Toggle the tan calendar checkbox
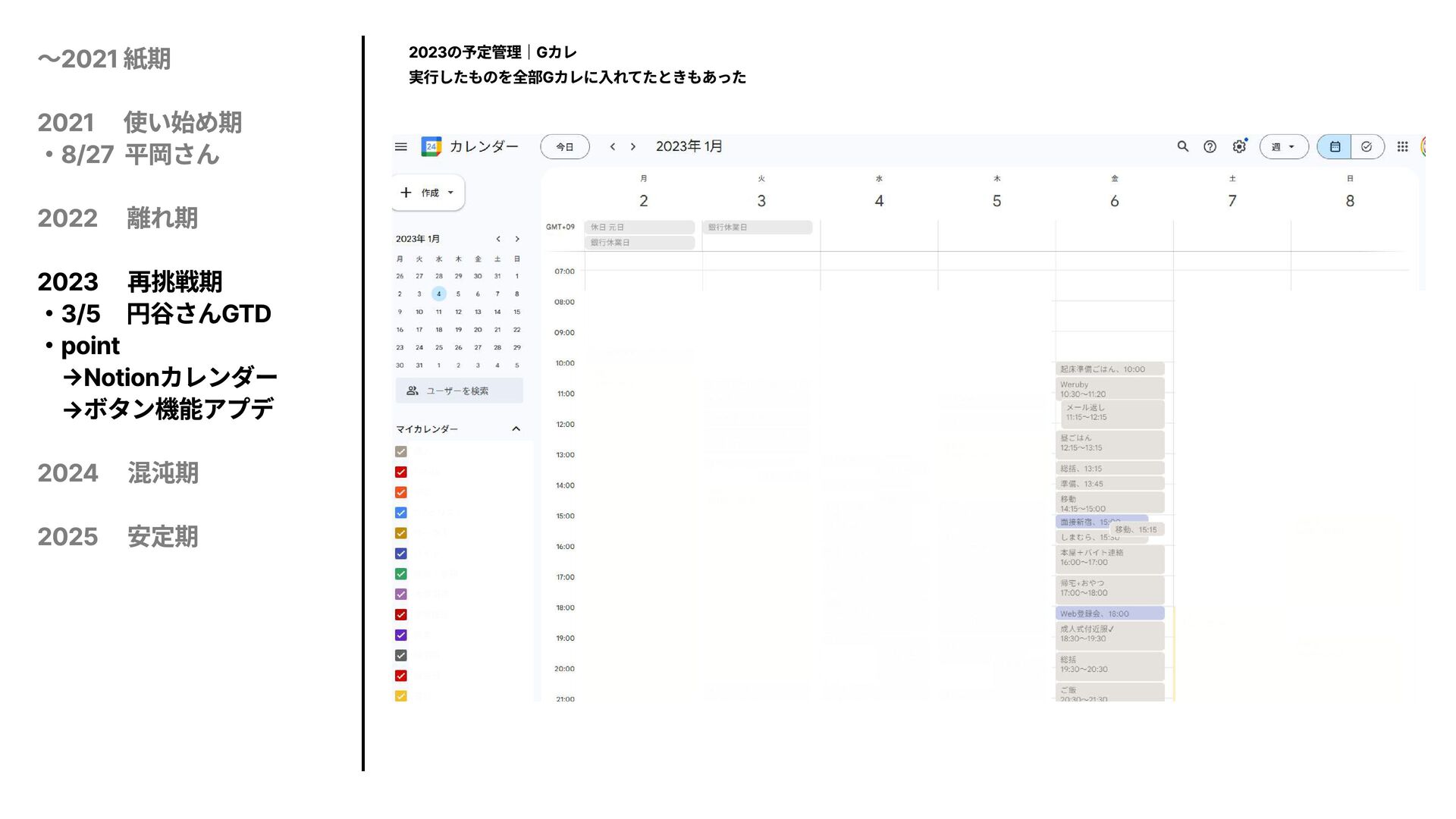1456x819 pixels. pyautogui.click(x=401, y=451)
